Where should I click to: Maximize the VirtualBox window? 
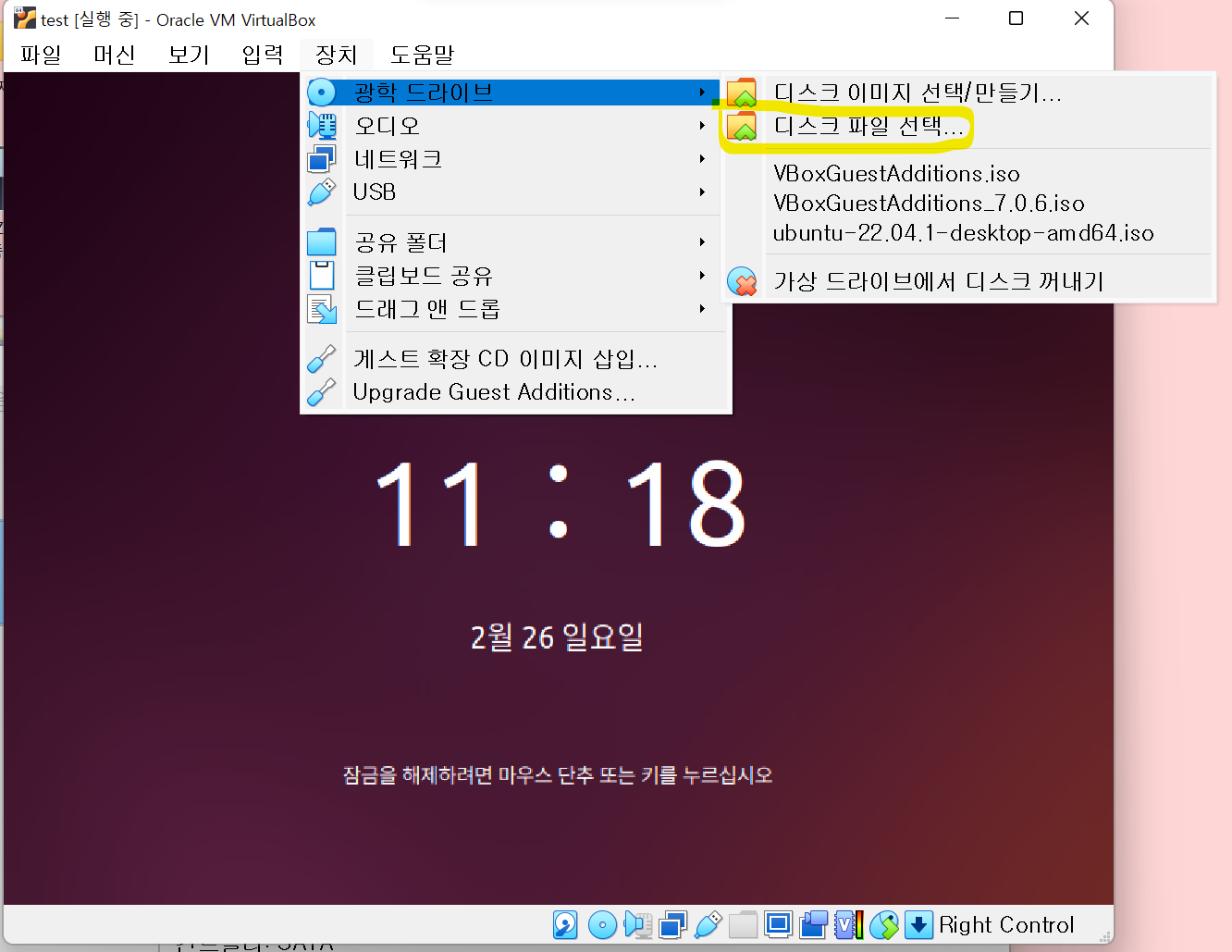[x=1016, y=19]
